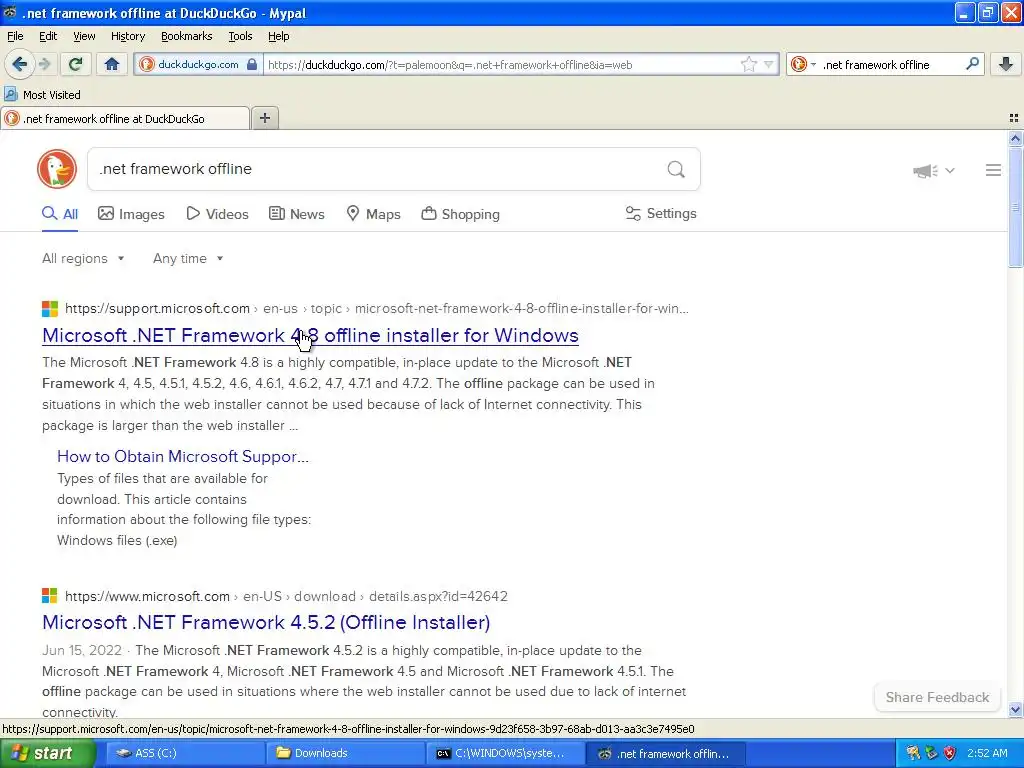Open the File menu

coord(15,36)
